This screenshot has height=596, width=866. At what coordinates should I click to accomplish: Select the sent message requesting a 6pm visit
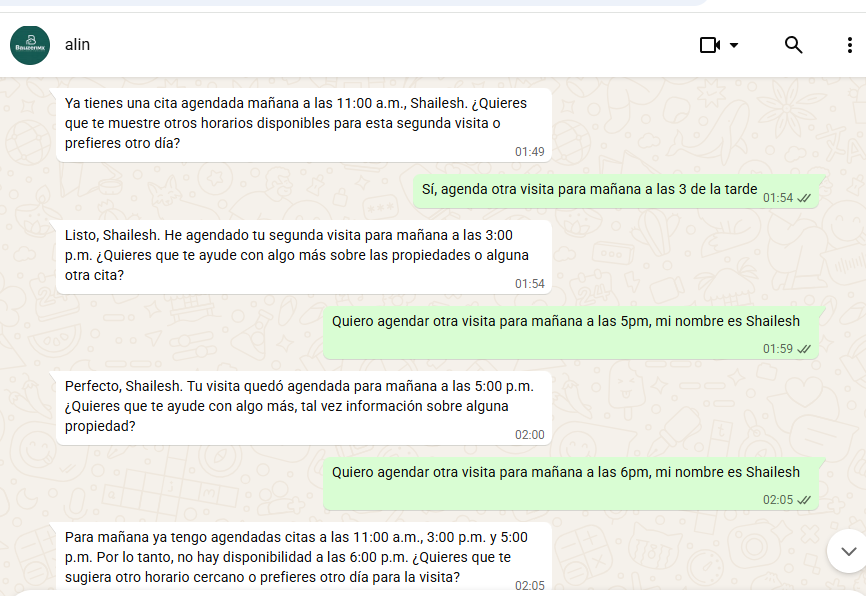click(x=571, y=484)
